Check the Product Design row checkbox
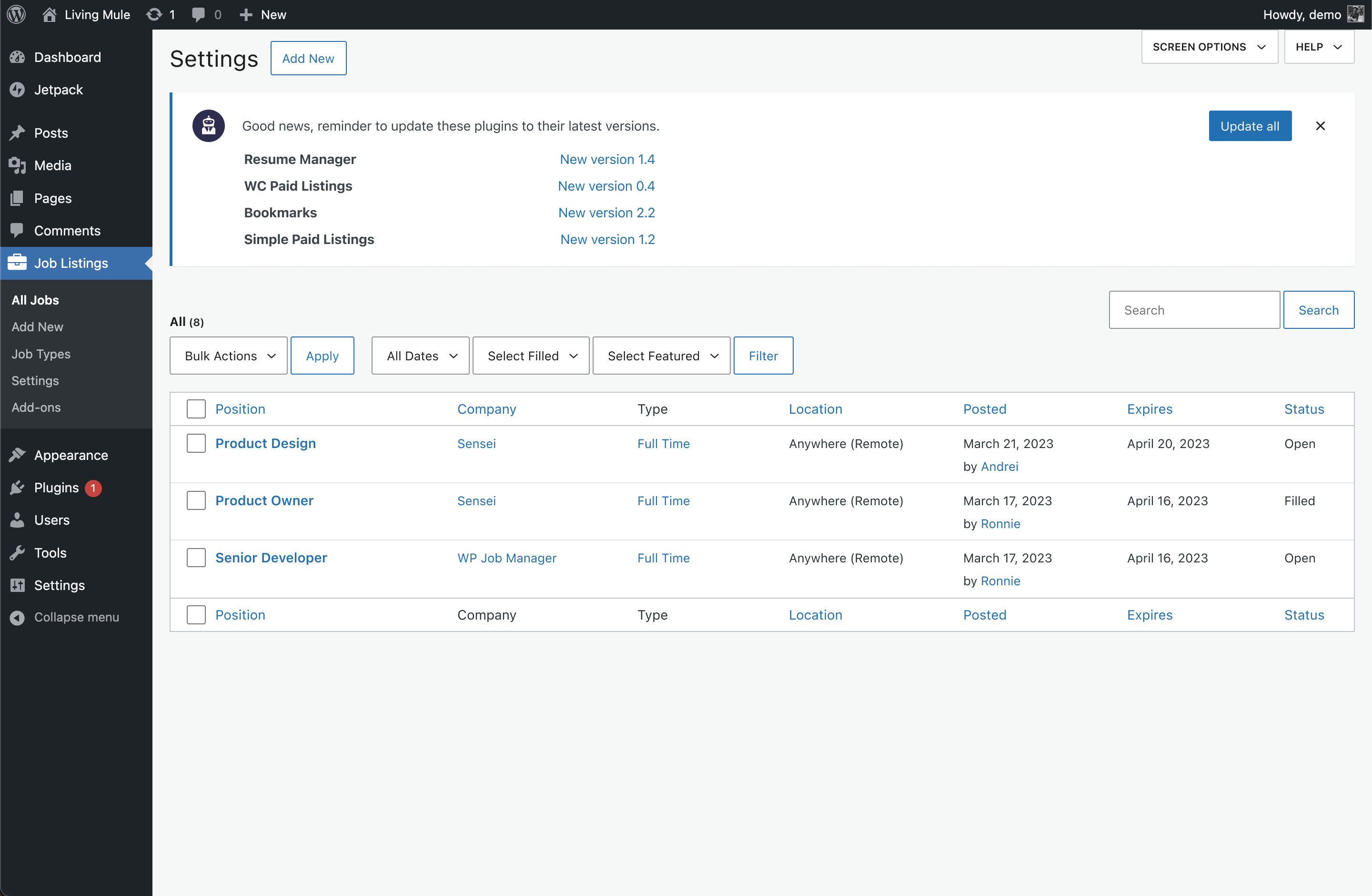The width and height of the screenshot is (1372, 896). pyautogui.click(x=196, y=443)
